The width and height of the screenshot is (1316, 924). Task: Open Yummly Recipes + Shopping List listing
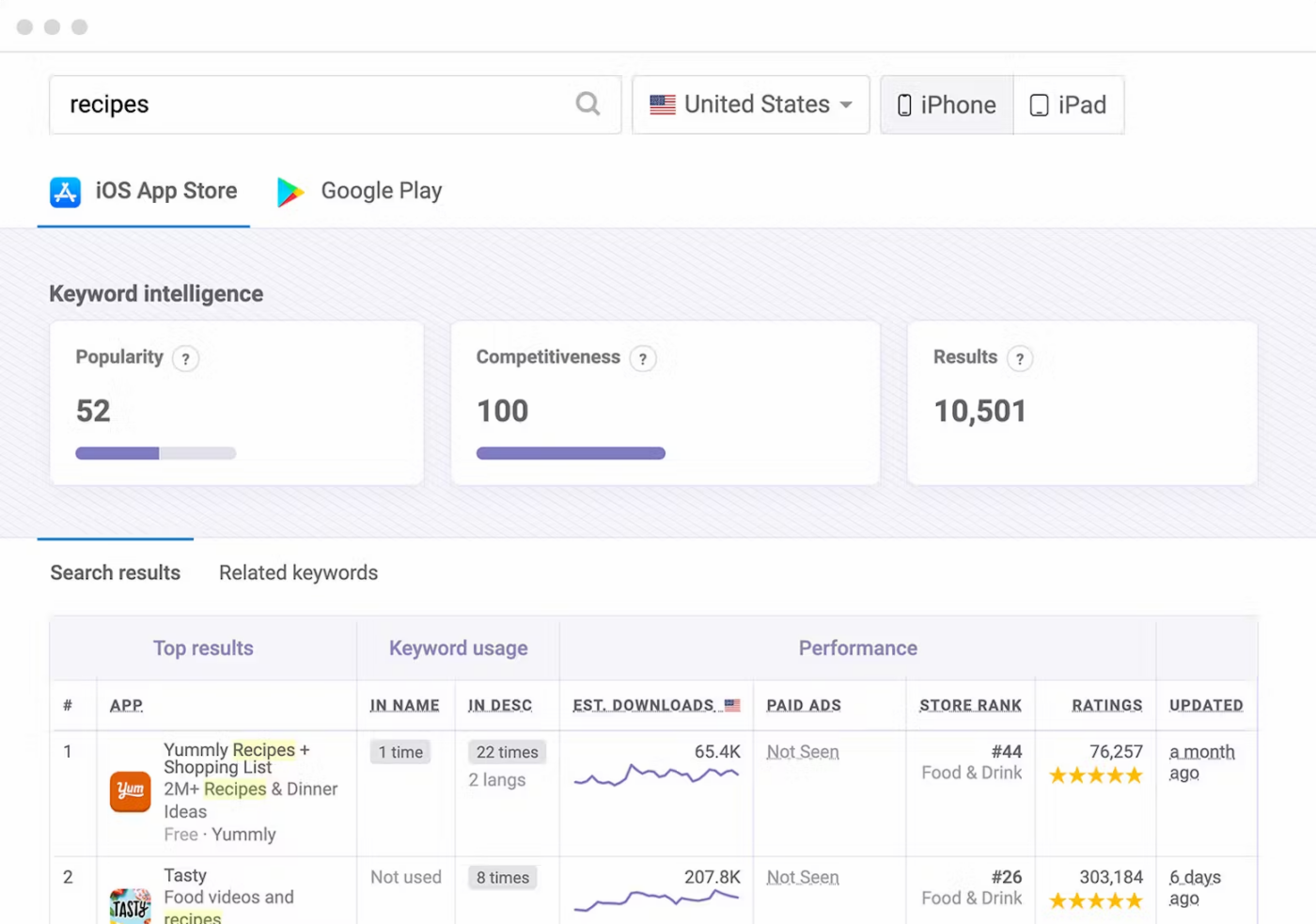[237, 759]
